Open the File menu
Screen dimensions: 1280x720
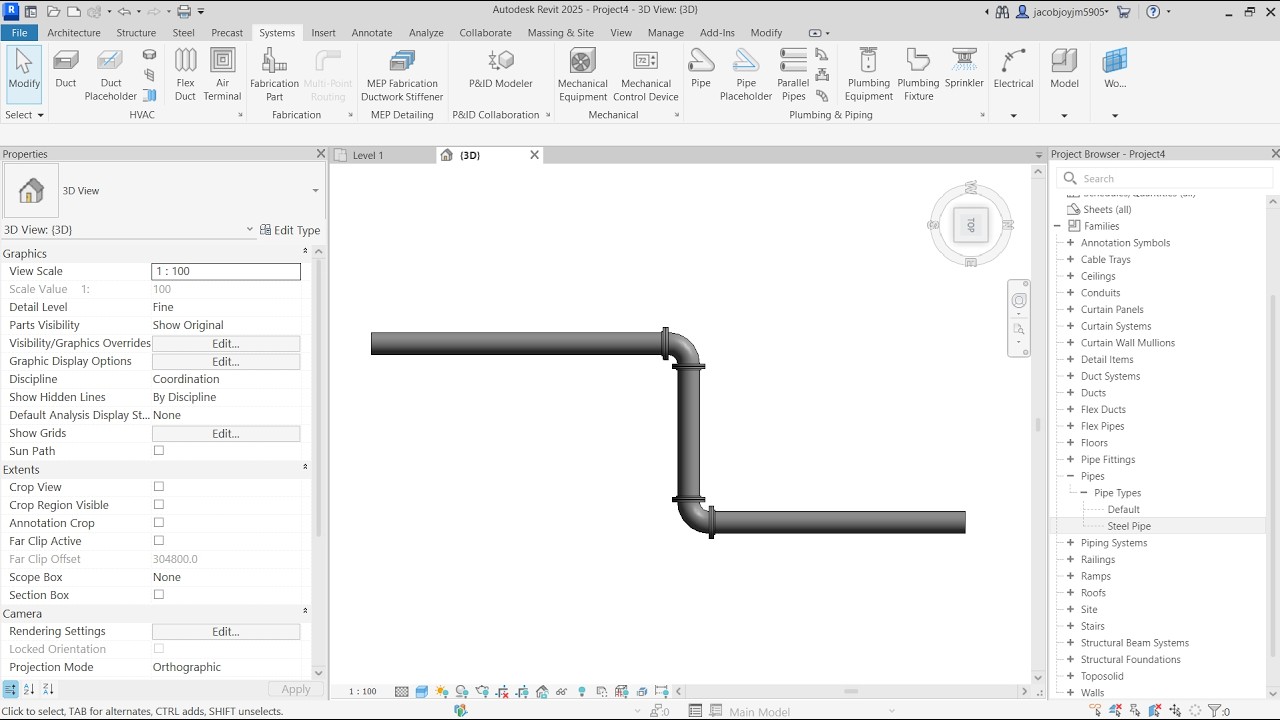pos(20,33)
